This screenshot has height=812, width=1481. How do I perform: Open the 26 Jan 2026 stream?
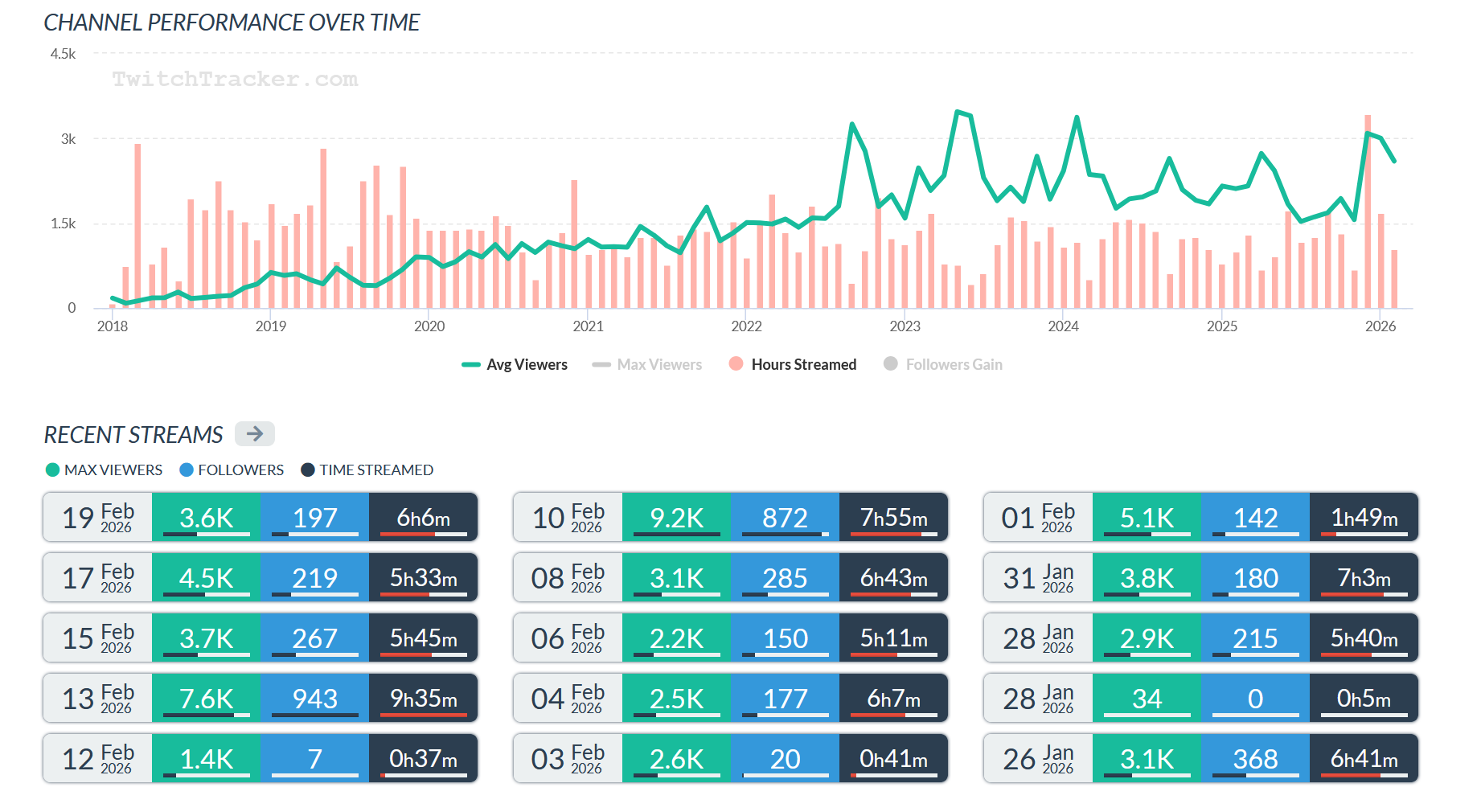(x=1201, y=758)
